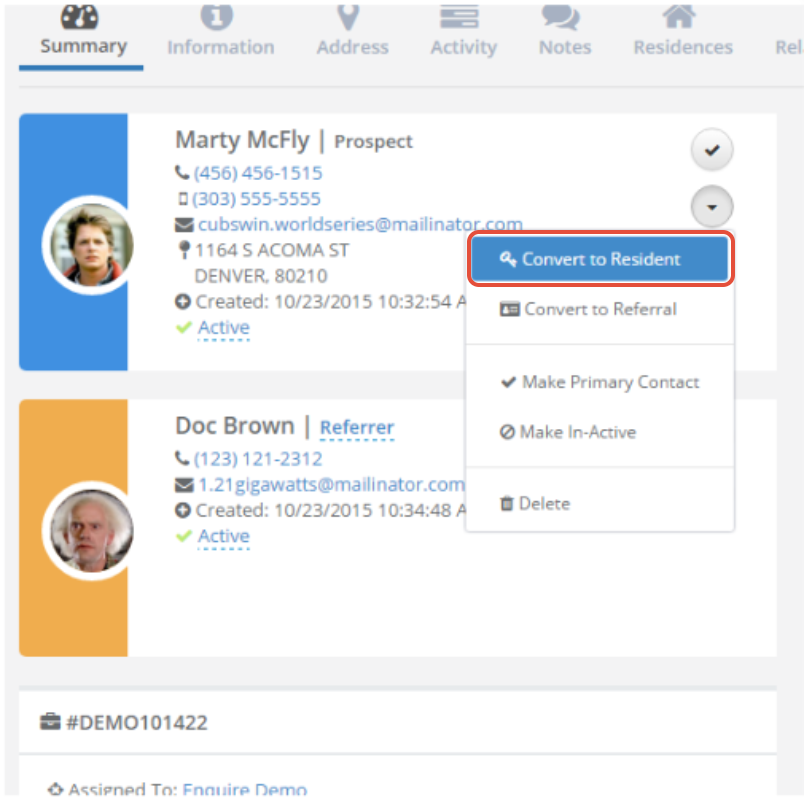Click the briefcase icon beside #DEMO101422
This screenshot has height=811, width=804.
click(50, 721)
